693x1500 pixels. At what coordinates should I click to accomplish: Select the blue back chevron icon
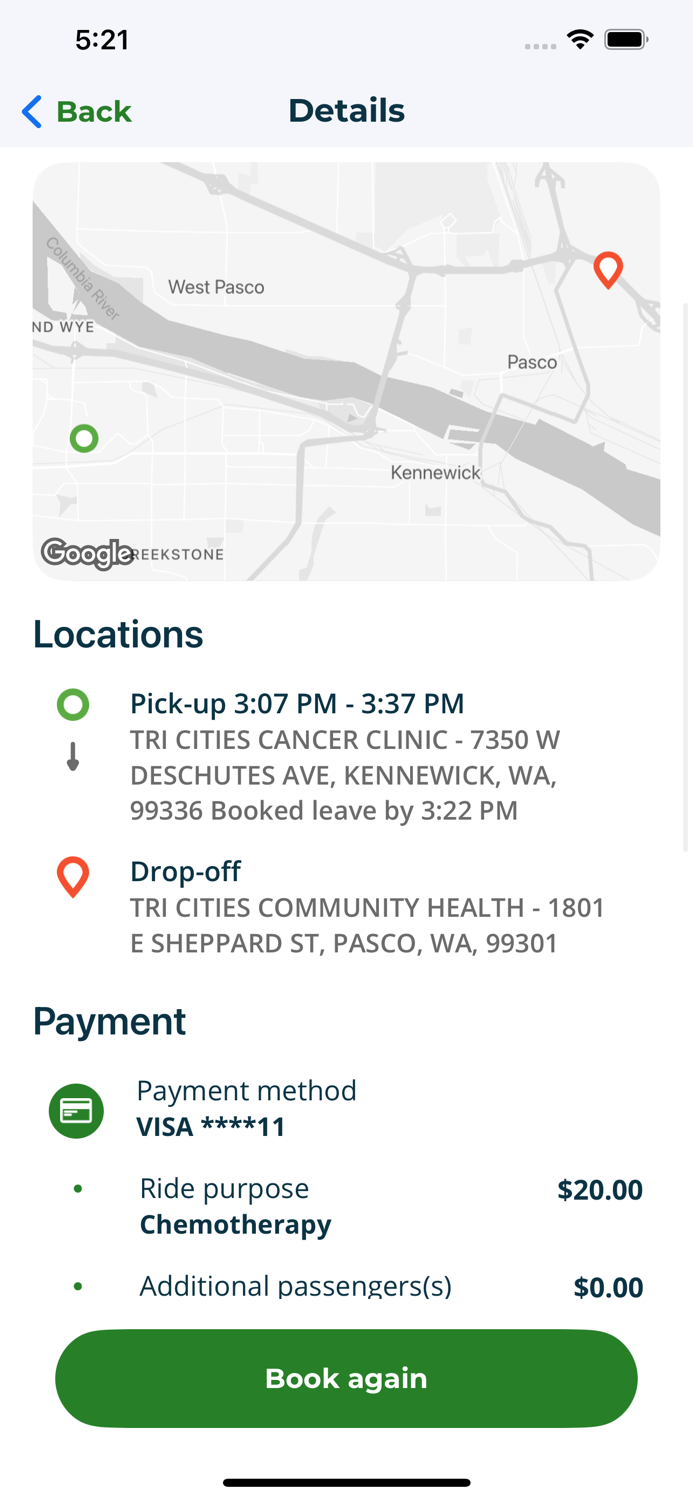30,112
